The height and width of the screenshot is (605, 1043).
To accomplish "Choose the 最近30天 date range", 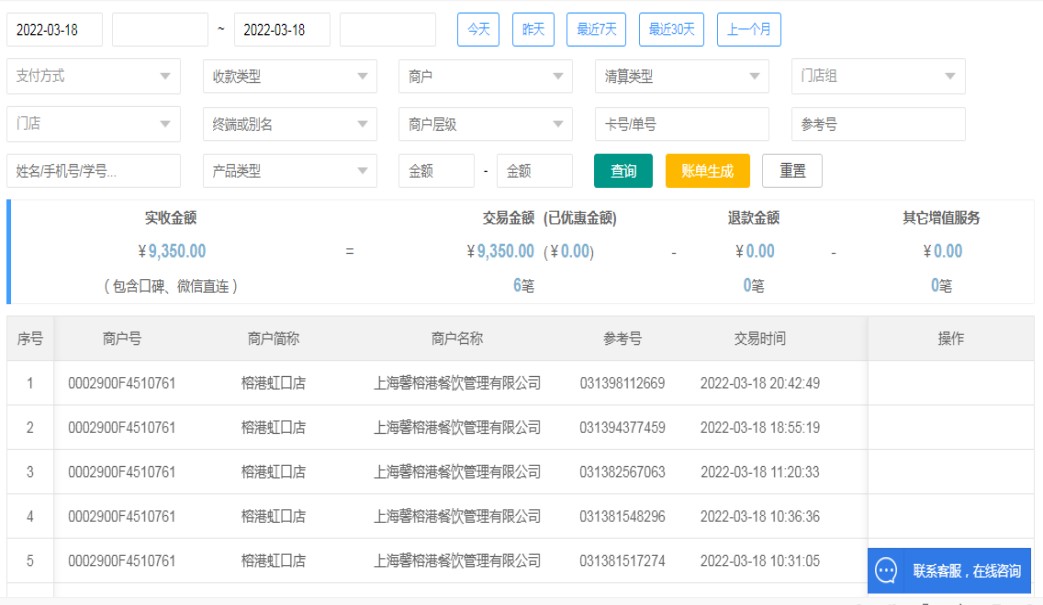I will [x=671, y=29].
